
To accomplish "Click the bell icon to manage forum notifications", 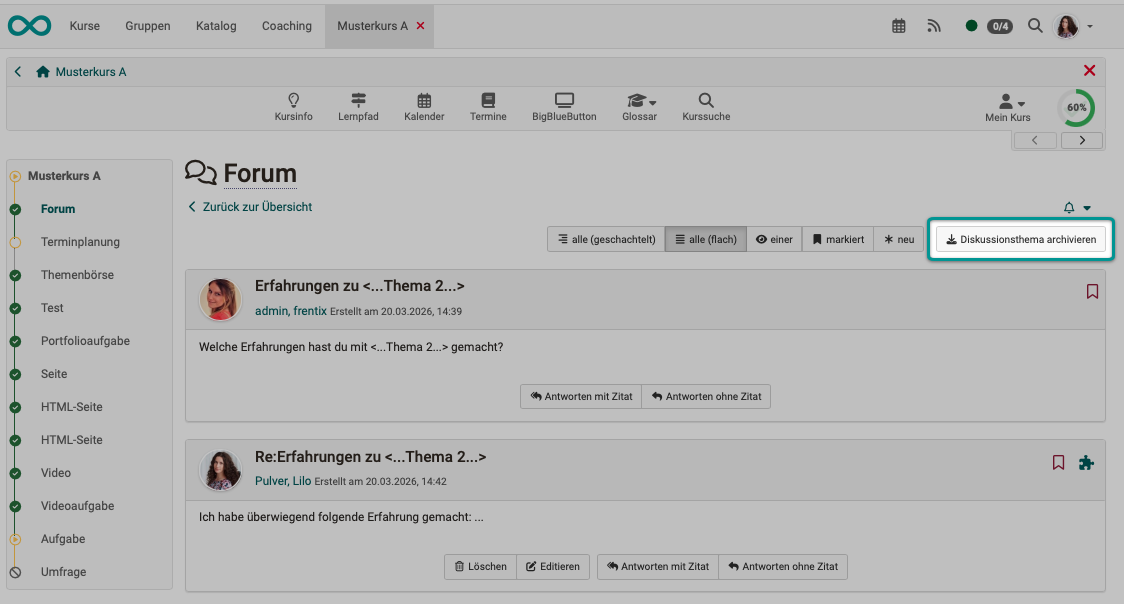I will pos(1068,207).
